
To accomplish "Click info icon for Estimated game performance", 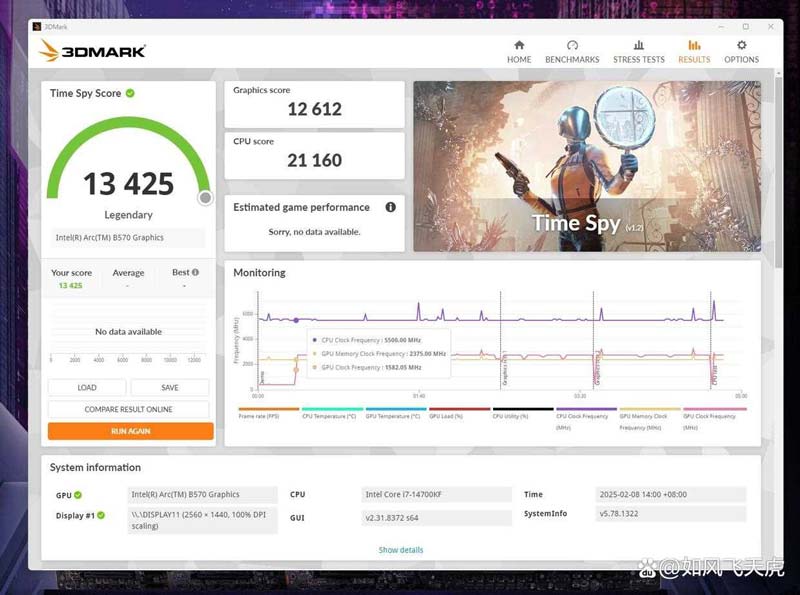I will 390,207.
